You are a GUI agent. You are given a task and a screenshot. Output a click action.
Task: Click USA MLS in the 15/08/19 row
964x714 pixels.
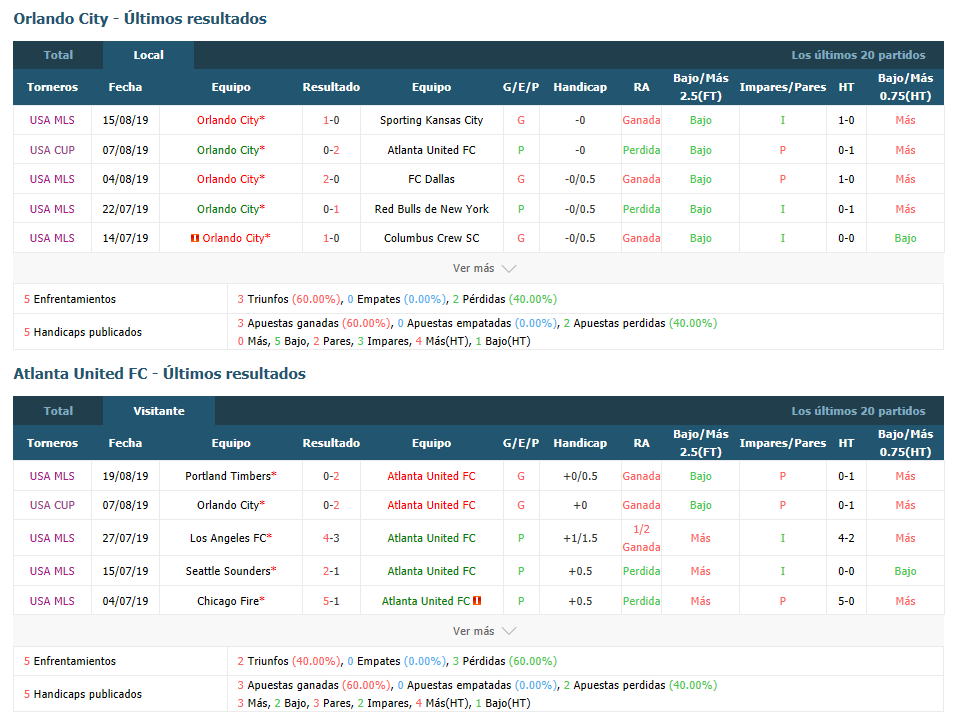click(x=52, y=120)
